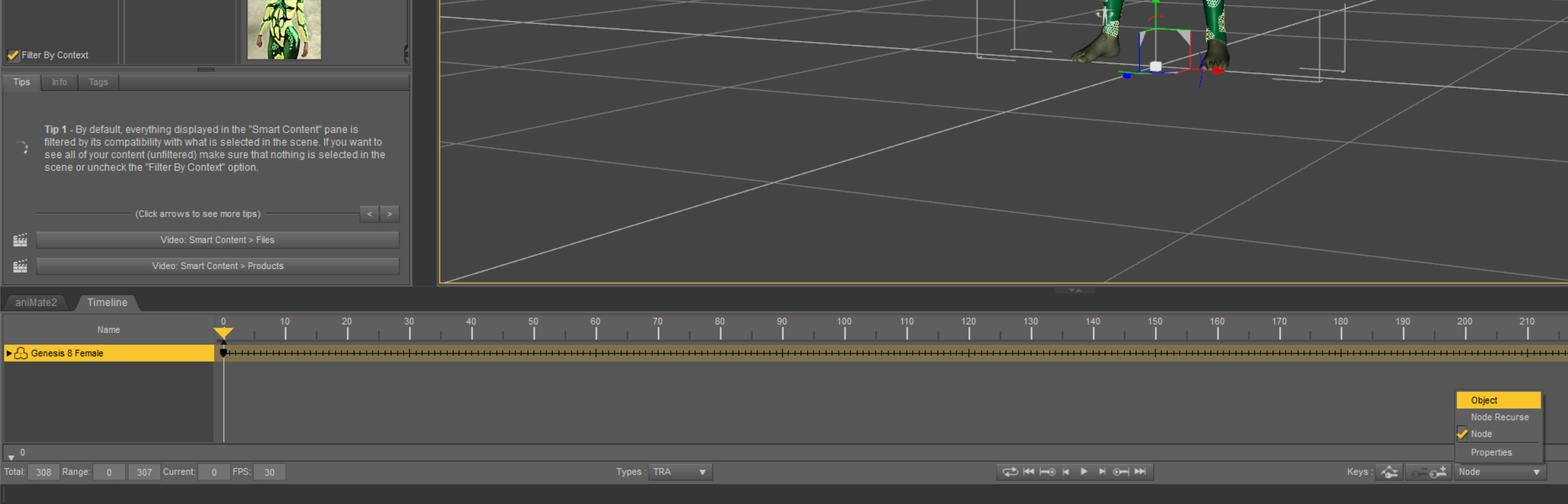Click Genesis 8 Female figure icon

pyautogui.click(x=21, y=354)
